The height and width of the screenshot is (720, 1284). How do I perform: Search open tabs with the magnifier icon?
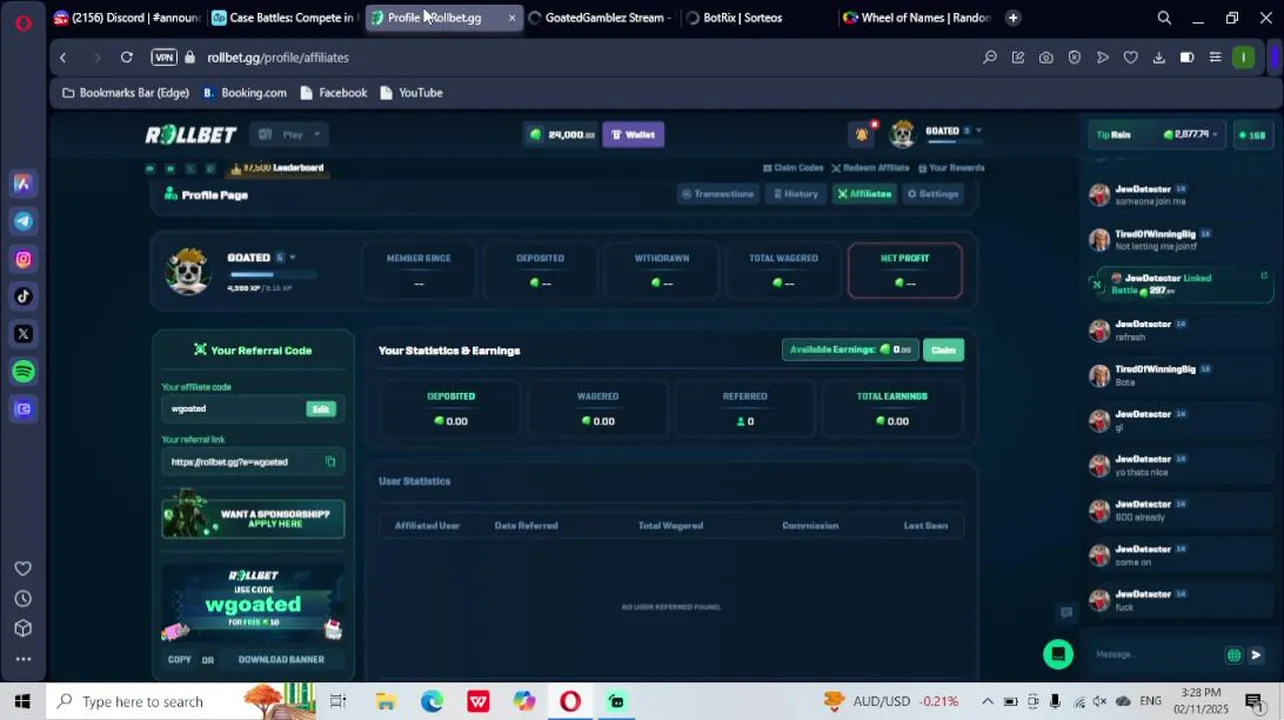(1164, 18)
